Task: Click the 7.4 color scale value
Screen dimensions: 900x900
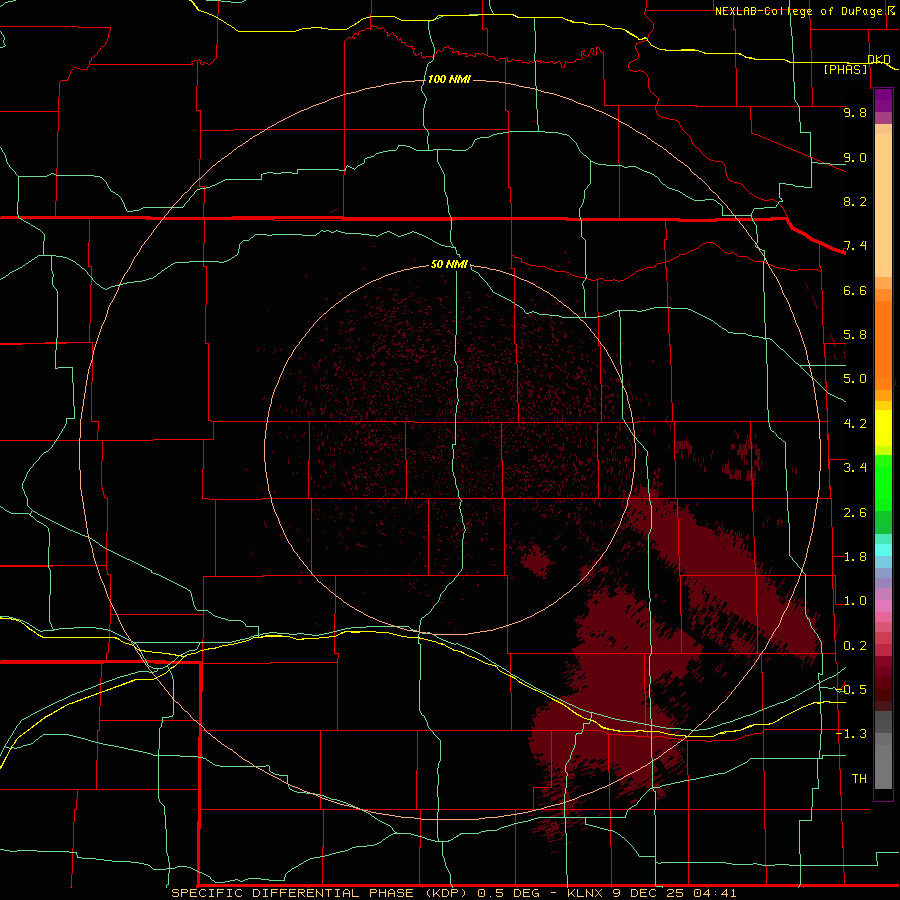Action: pyautogui.click(x=855, y=246)
